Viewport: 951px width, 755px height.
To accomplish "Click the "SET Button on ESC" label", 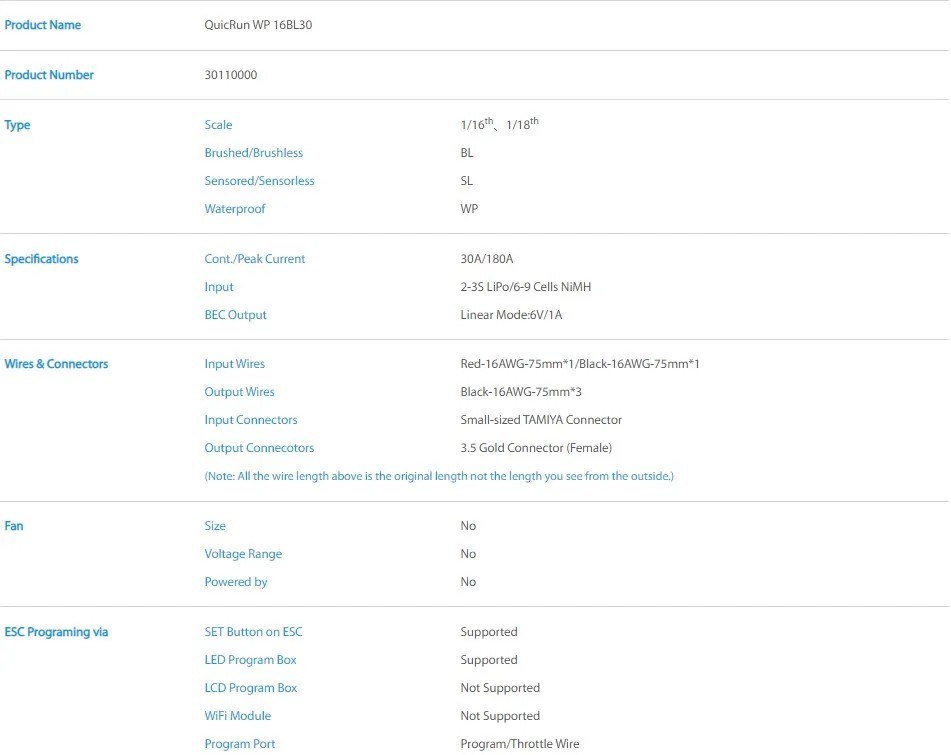I will click(x=254, y=632).
